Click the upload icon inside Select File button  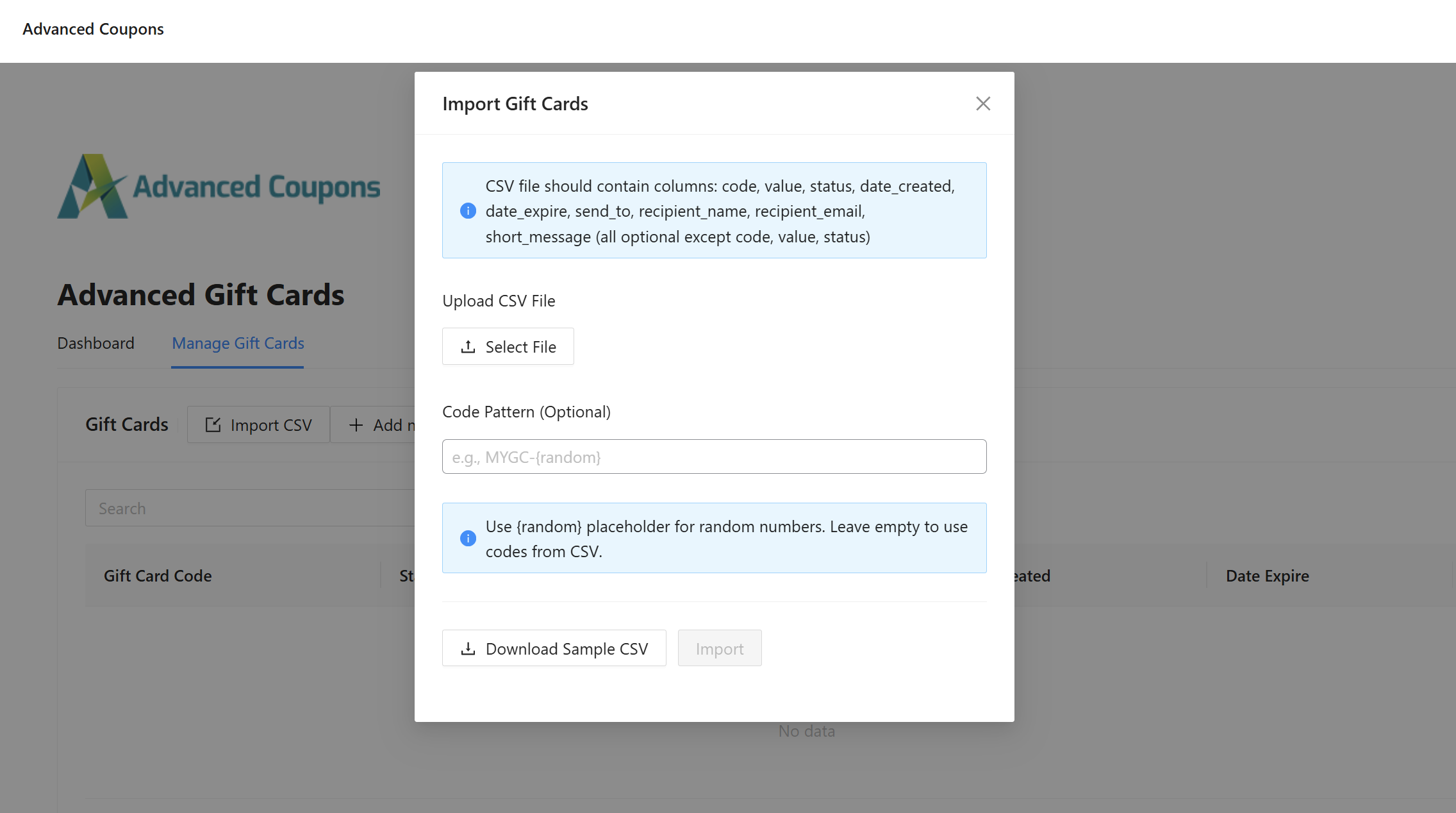(468, 346)
